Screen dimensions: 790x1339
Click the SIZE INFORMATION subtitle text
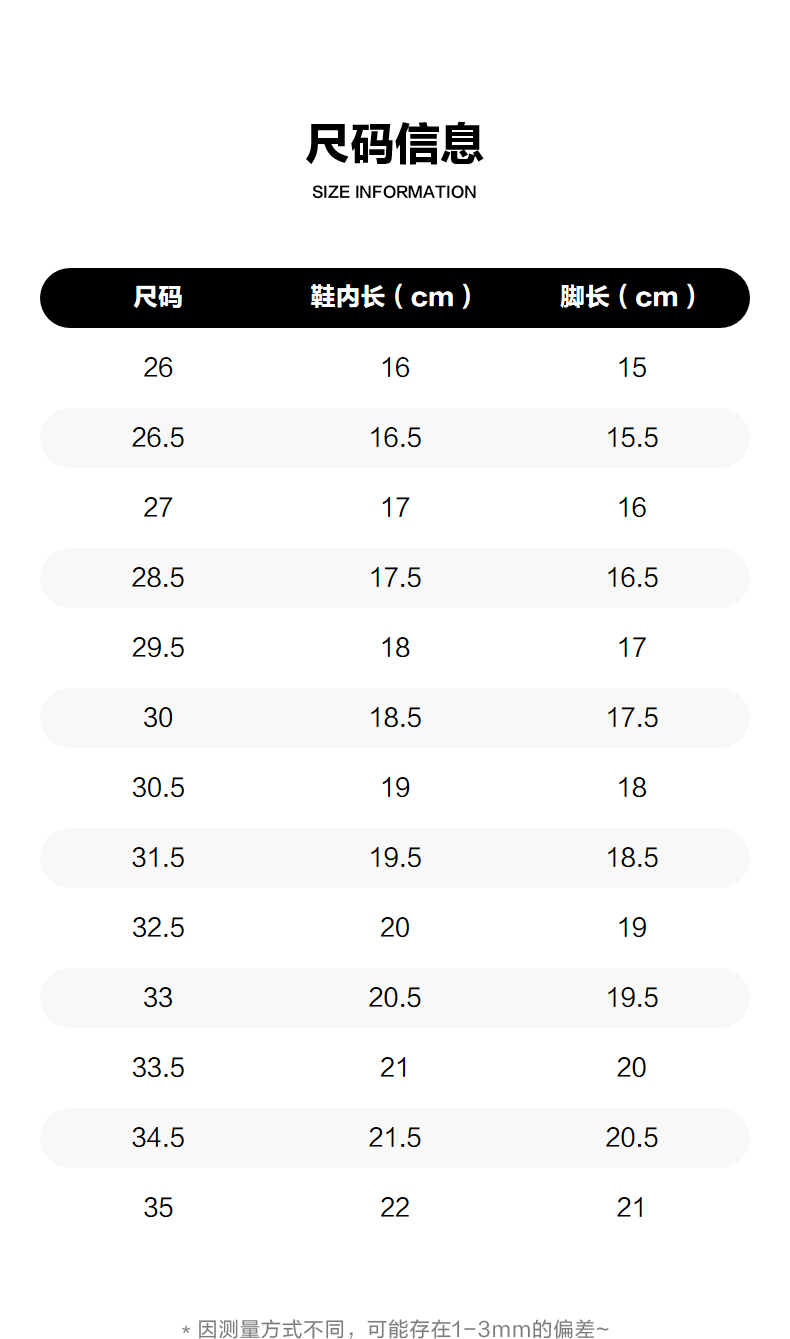click(x=394, y=192)
